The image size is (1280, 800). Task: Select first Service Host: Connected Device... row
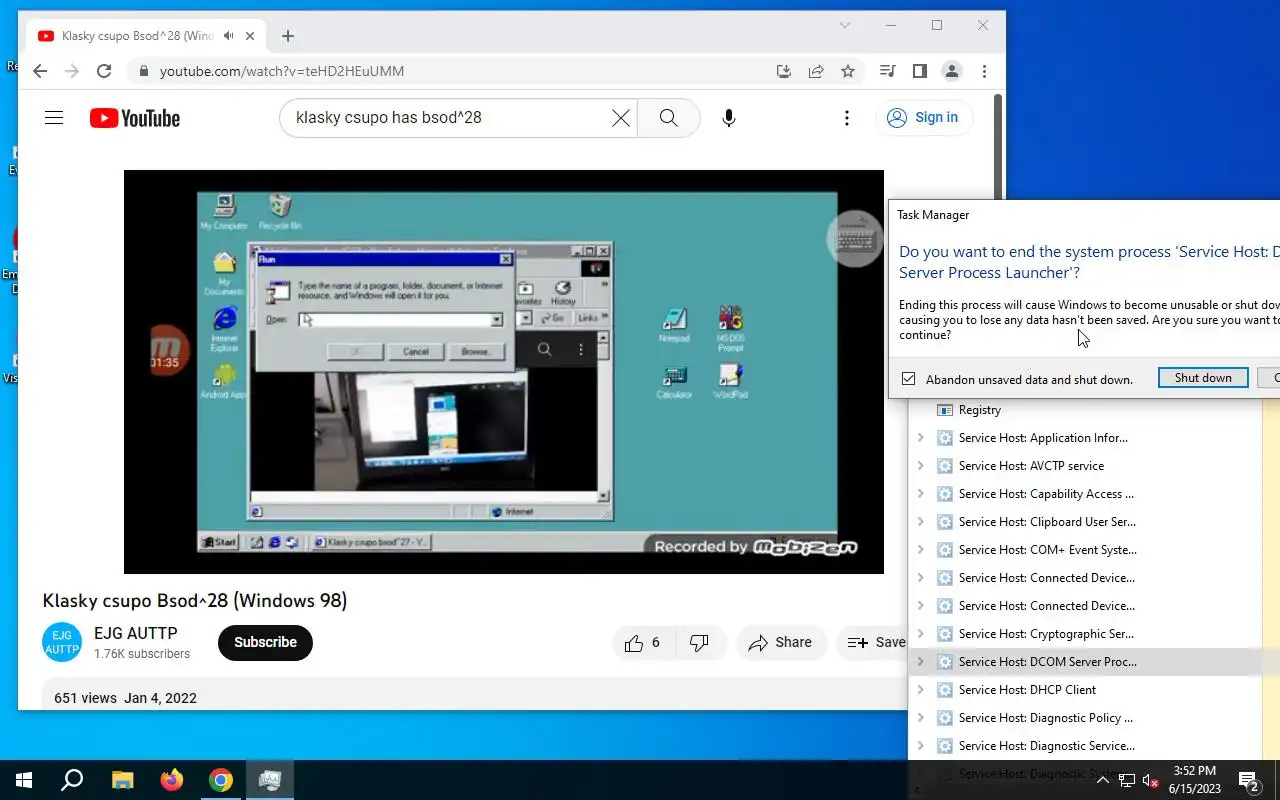coord(1085,578)
